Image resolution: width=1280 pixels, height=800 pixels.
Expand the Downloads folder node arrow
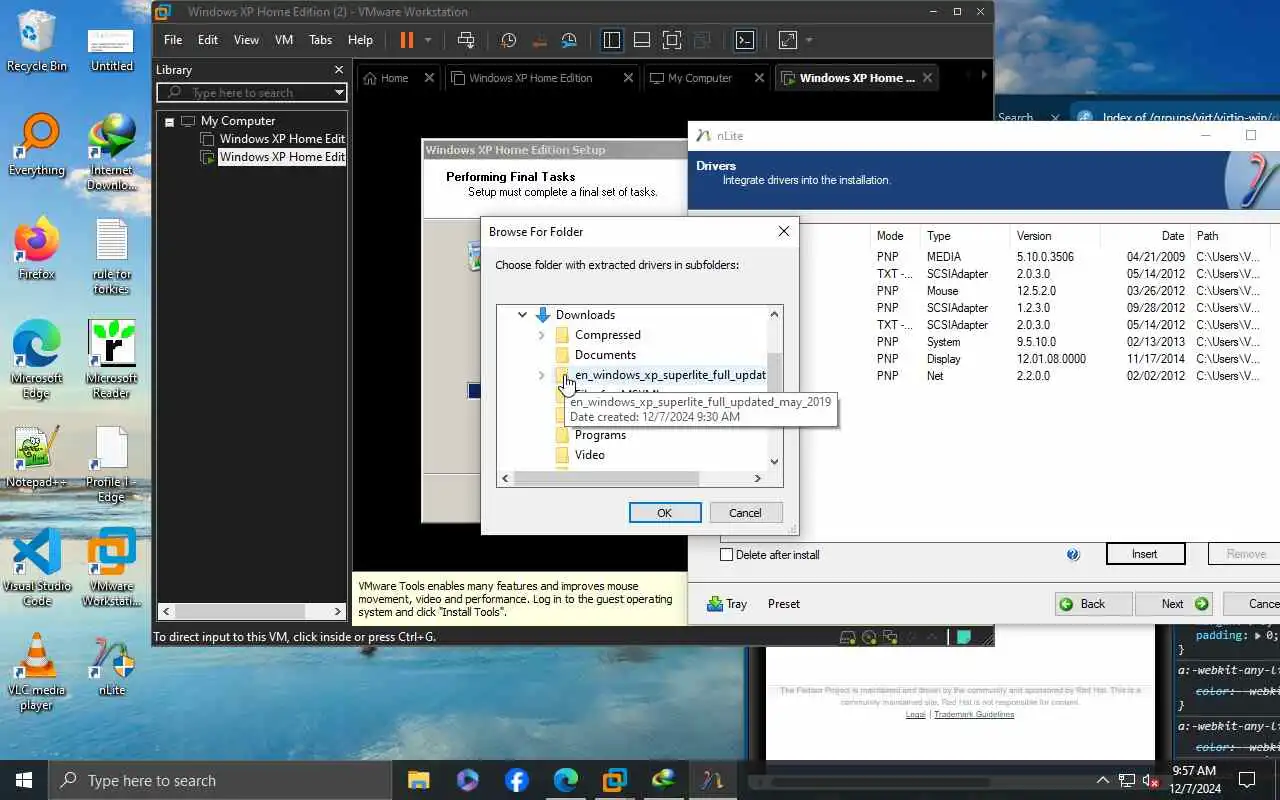(x=522, y=315)
